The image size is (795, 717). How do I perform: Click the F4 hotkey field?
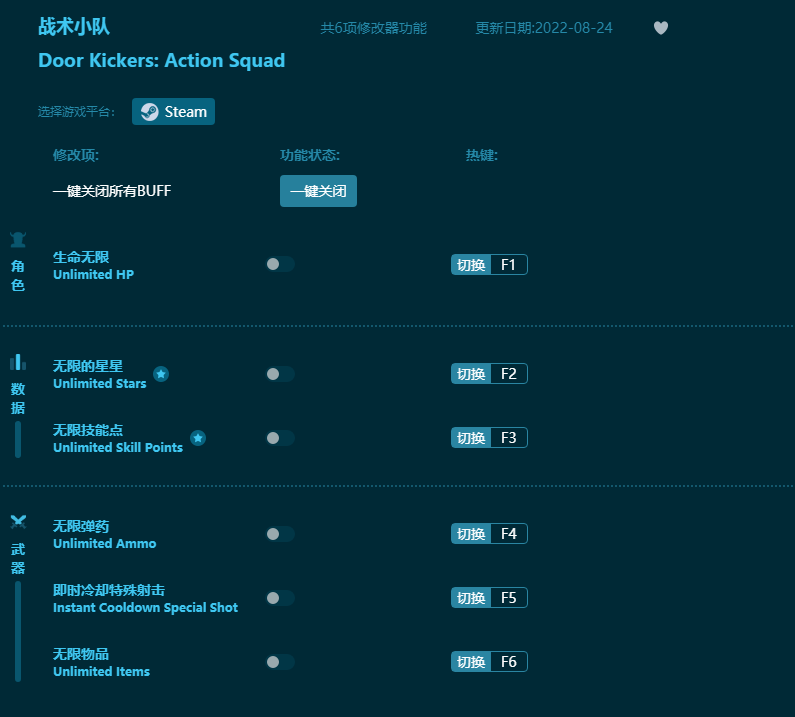(509, 533)
